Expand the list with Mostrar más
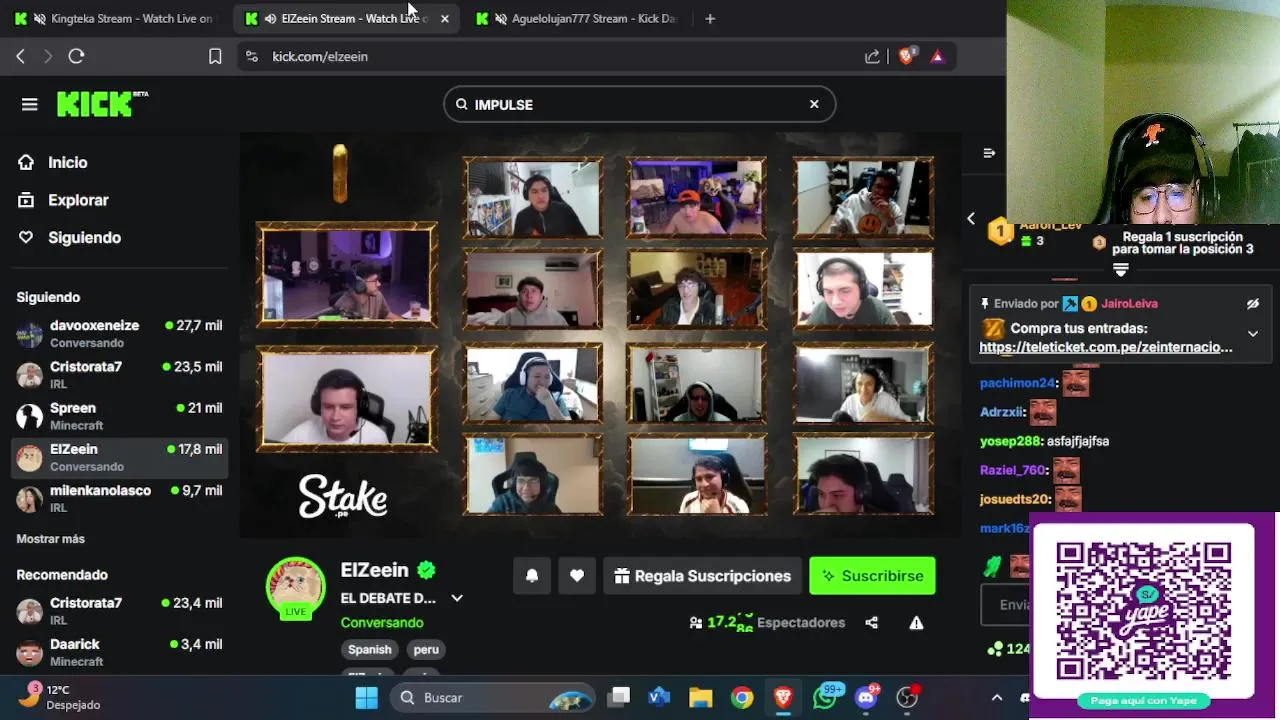Image resolution: width=1280 pixels, height=720 pixels. coord(50,539)
